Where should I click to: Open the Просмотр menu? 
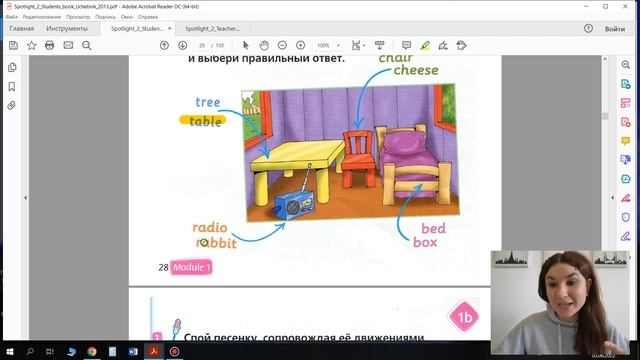click(78, 17)
